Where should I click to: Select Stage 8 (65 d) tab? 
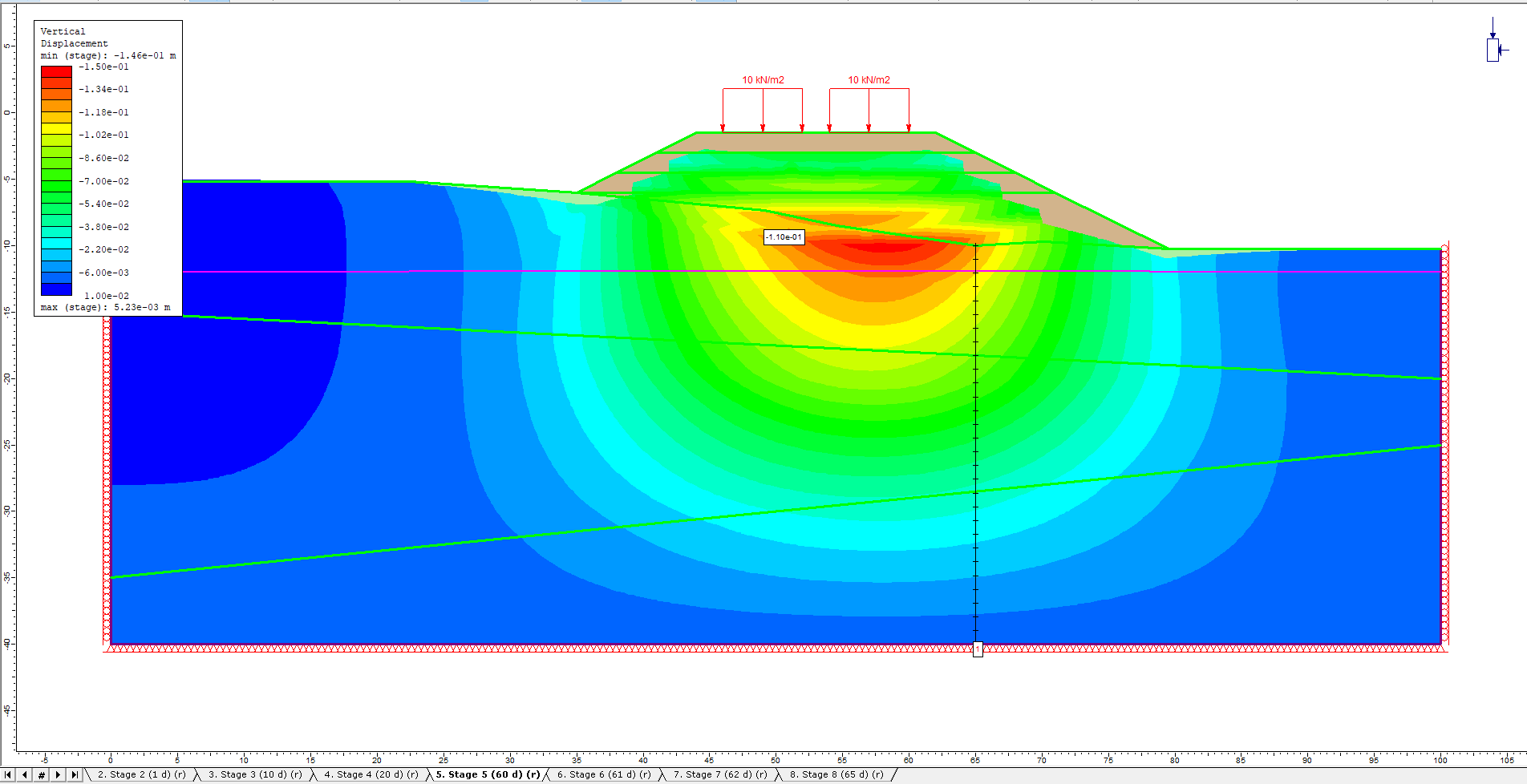(836, 774)
